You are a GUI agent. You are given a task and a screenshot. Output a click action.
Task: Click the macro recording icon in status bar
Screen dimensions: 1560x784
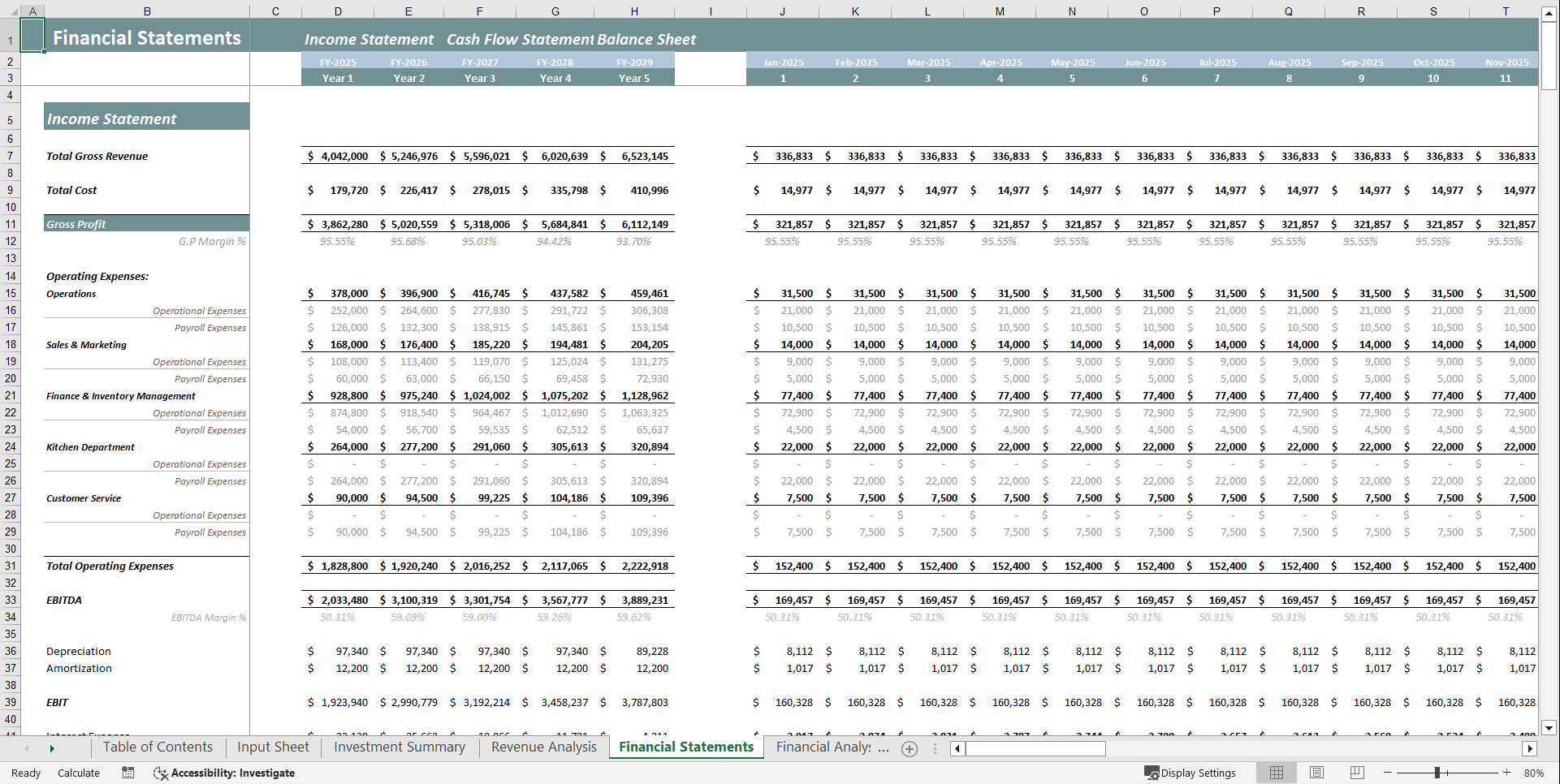(x=127, y=773)
